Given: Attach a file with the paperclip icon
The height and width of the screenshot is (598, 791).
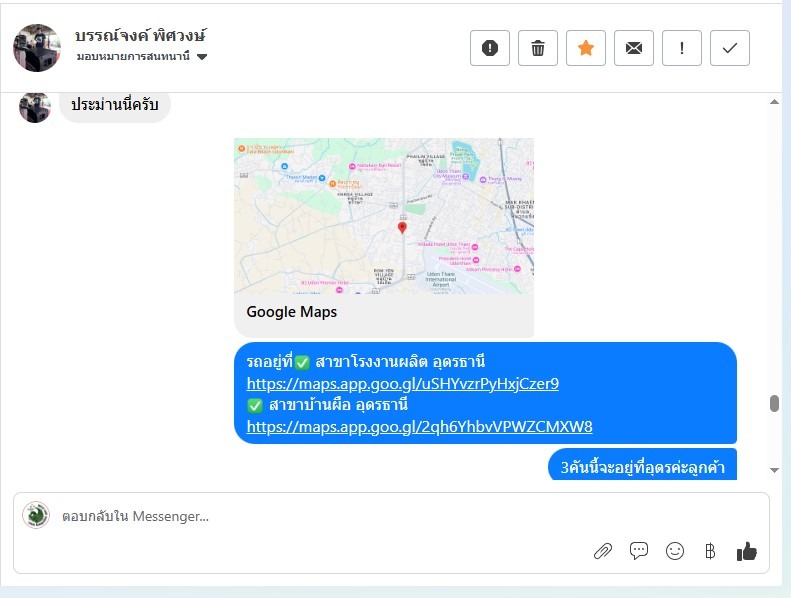Looking at the screenshot, I should 603,551.
